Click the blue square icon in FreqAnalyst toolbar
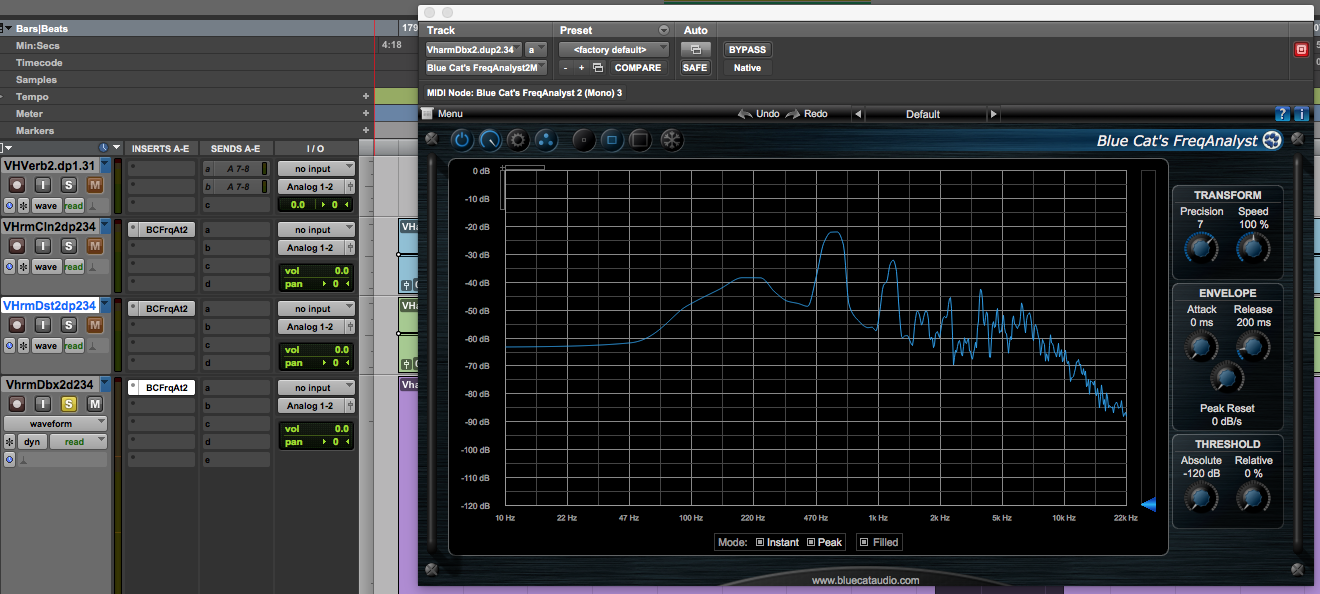Image resolution: width=1320 pixels, height=594 pixels. (x=612, y=140)
